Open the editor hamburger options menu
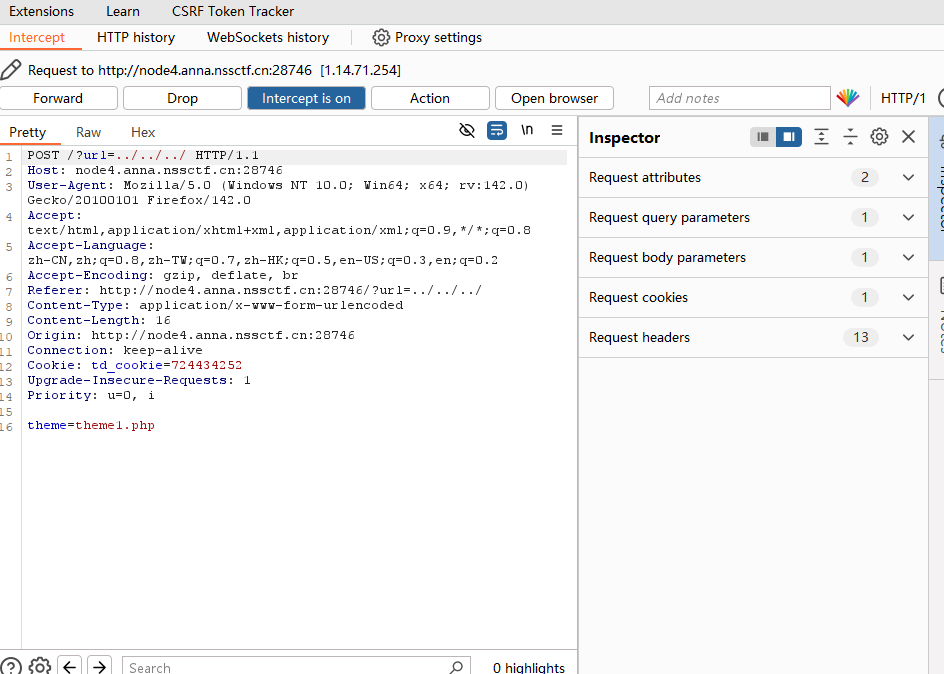The height and width of the screenshot is (674, 944). point(557,131)
